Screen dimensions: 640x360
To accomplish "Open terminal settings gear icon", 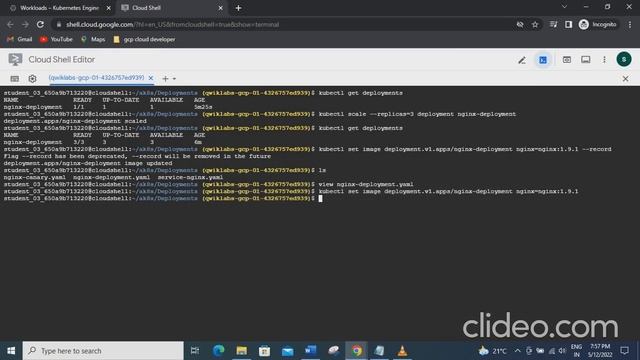I will point(33,78).
